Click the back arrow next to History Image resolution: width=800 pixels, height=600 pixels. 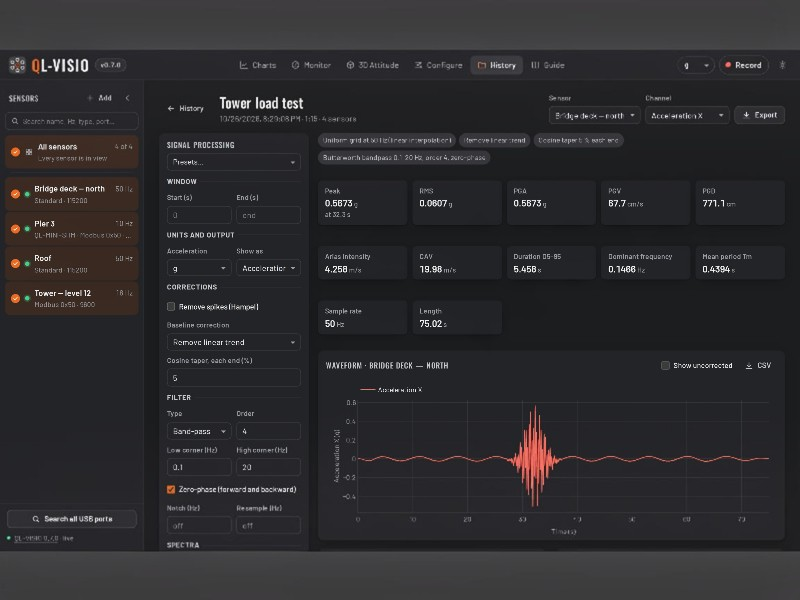pyautogui.click(x=171, y=109)
